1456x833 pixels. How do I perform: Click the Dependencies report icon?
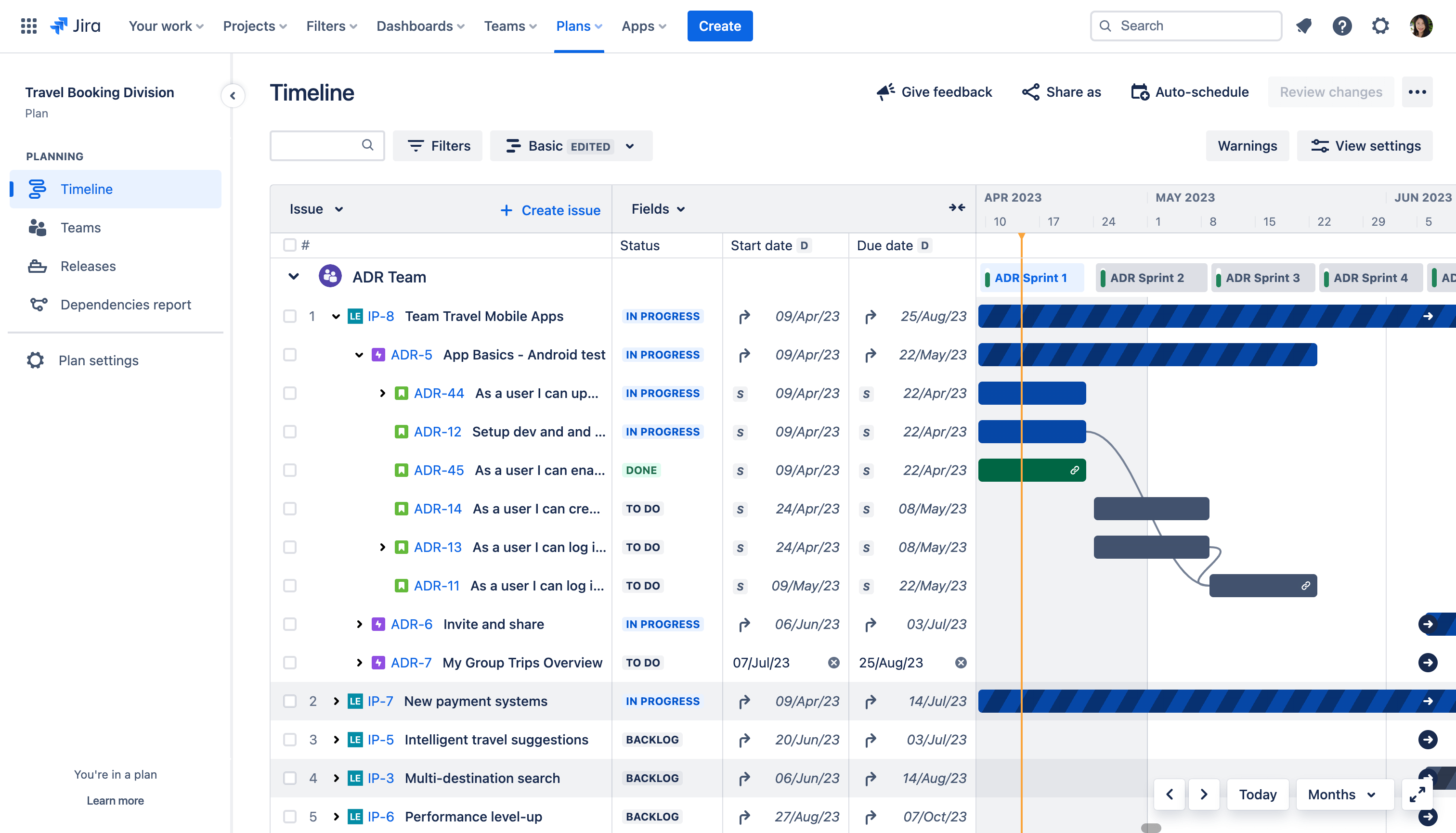(x=36, y=304)
